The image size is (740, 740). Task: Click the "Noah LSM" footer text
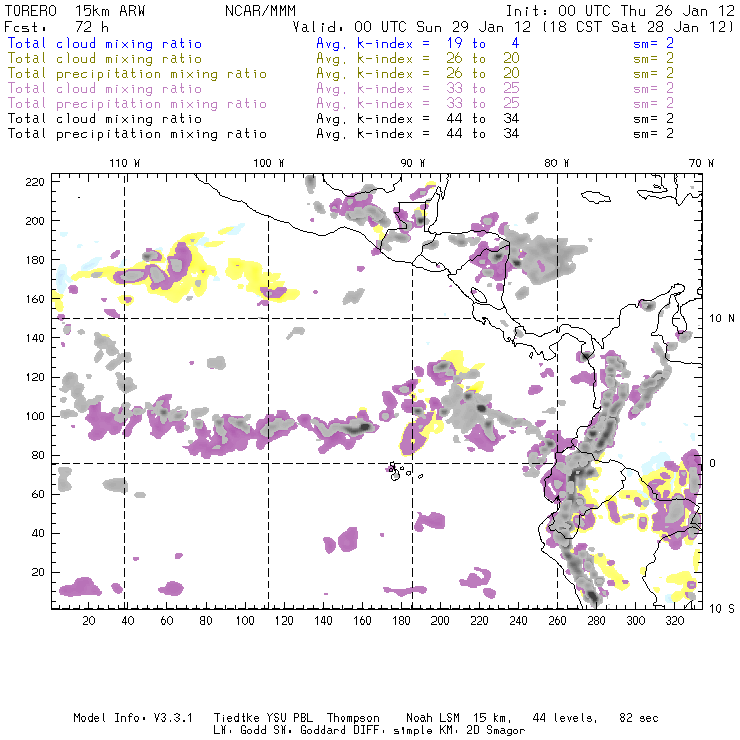[x=433, y=718]
